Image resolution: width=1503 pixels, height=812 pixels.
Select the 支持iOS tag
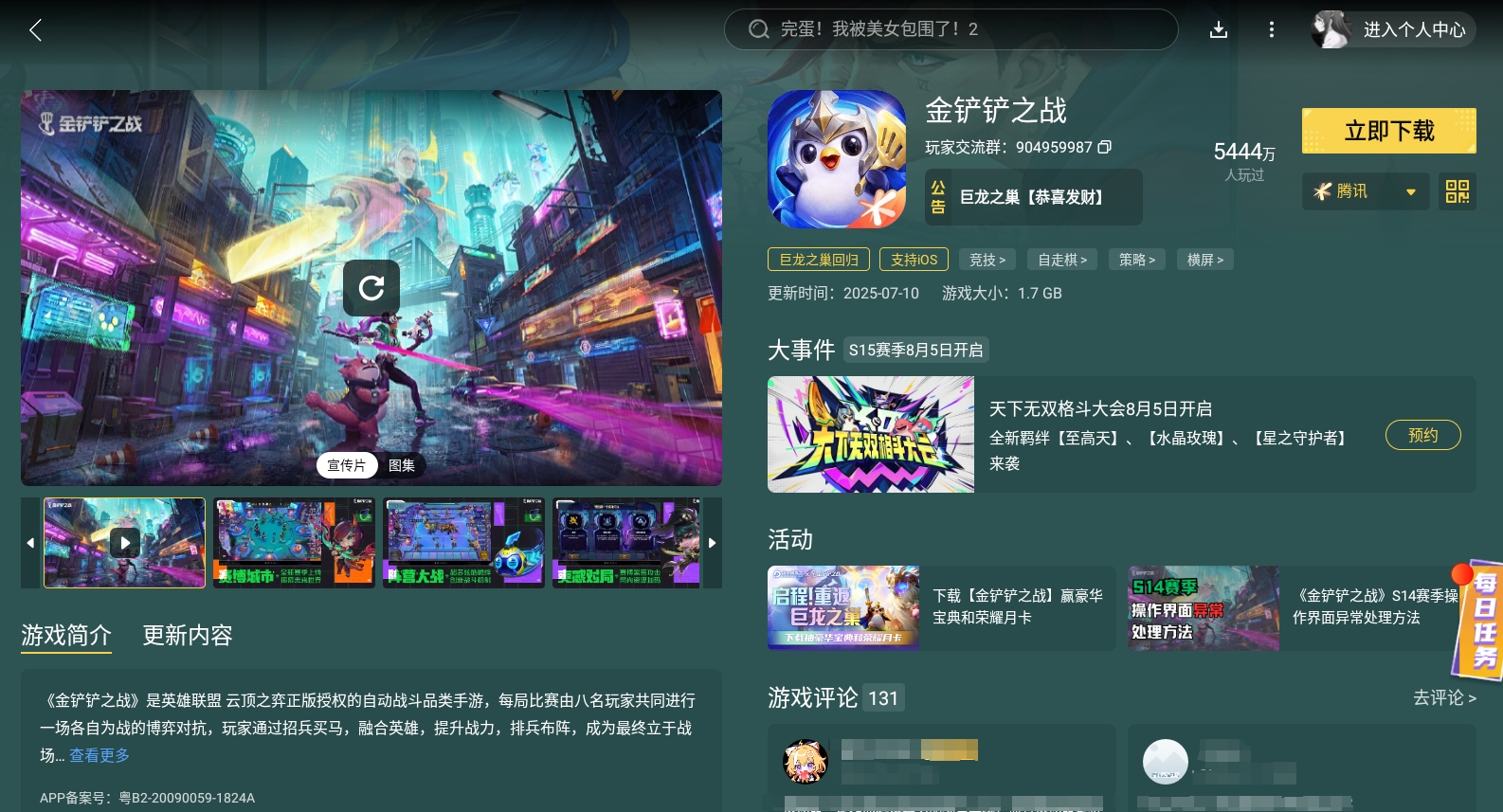[x=914, y=260]
